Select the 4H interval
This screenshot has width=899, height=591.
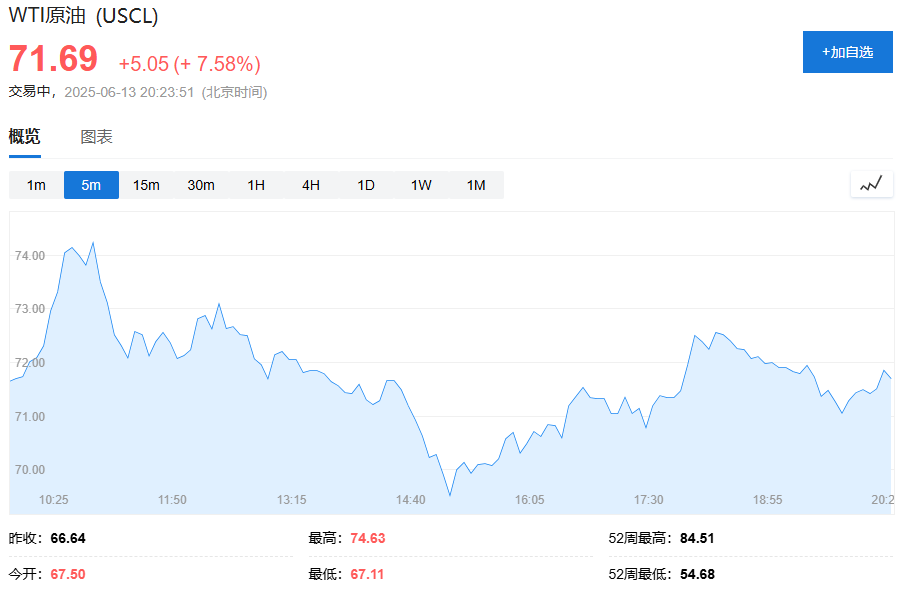tap(310, 184)
